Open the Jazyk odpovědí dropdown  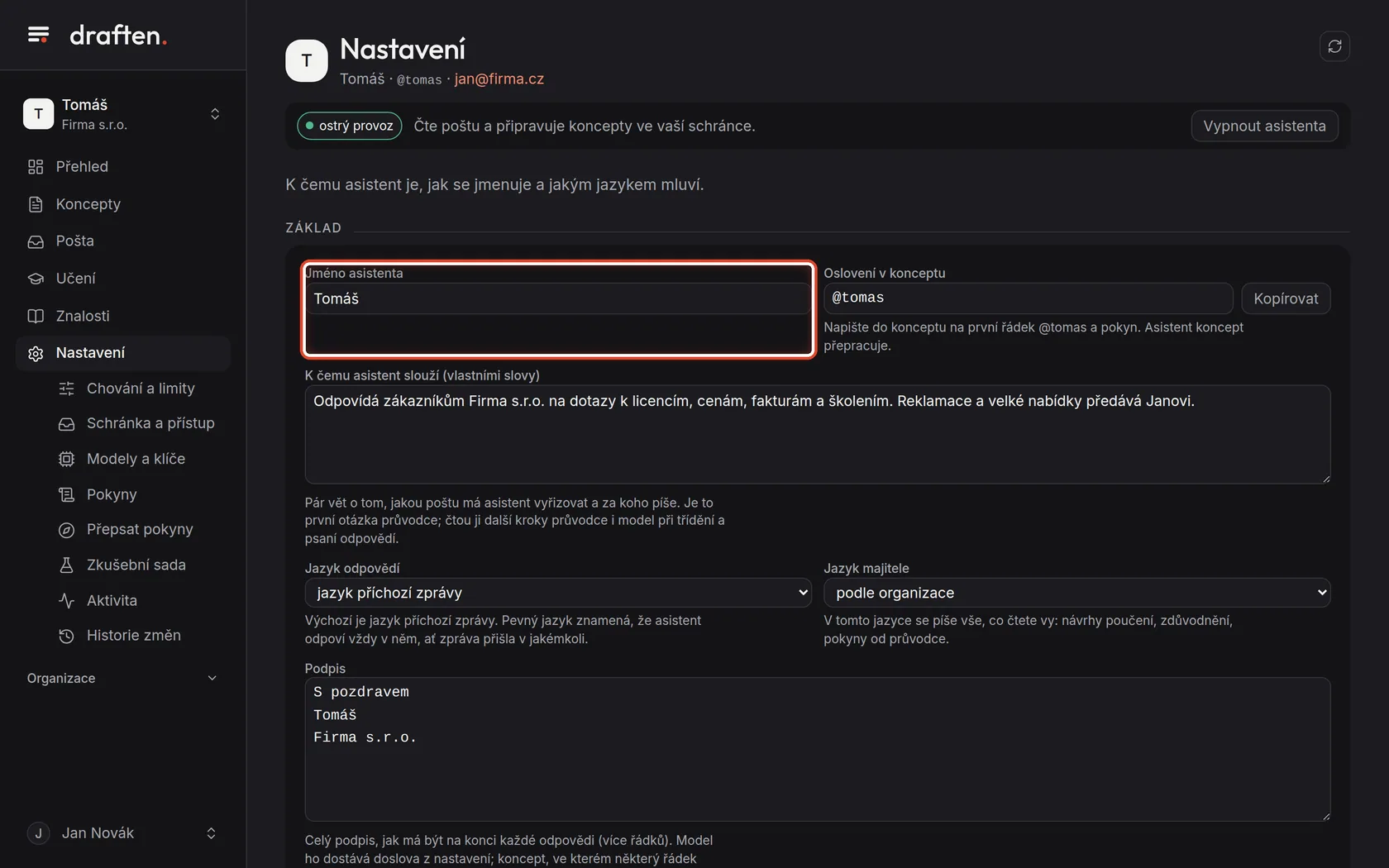(x=558, y=593)
